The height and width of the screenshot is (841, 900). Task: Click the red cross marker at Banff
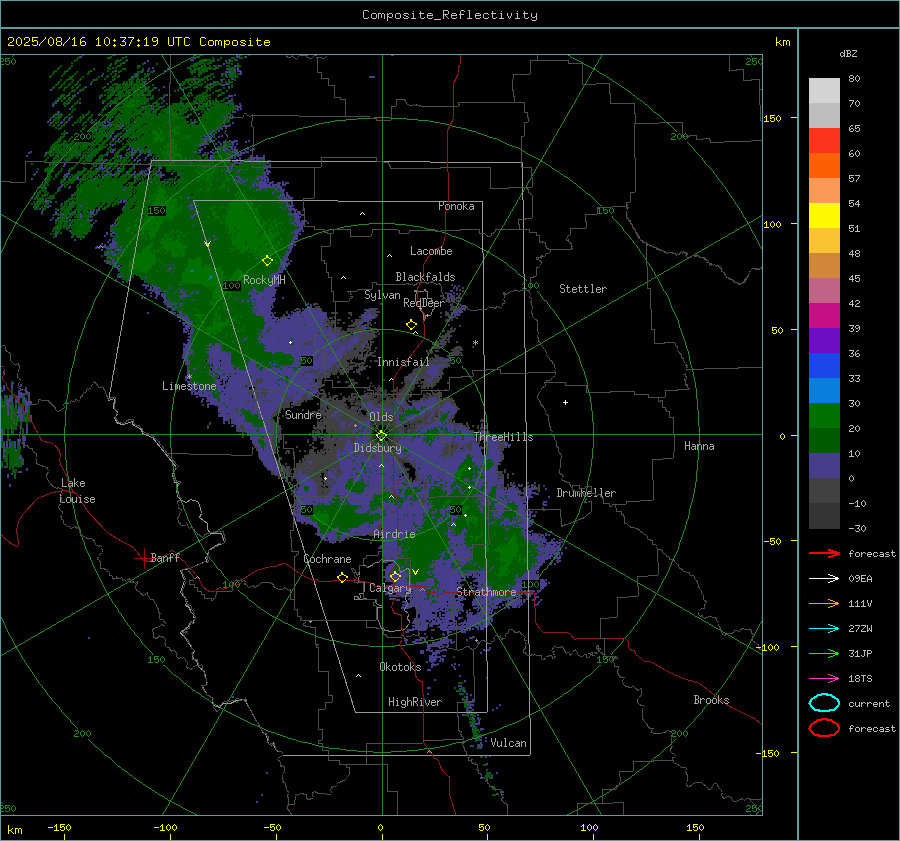[143, 558]
